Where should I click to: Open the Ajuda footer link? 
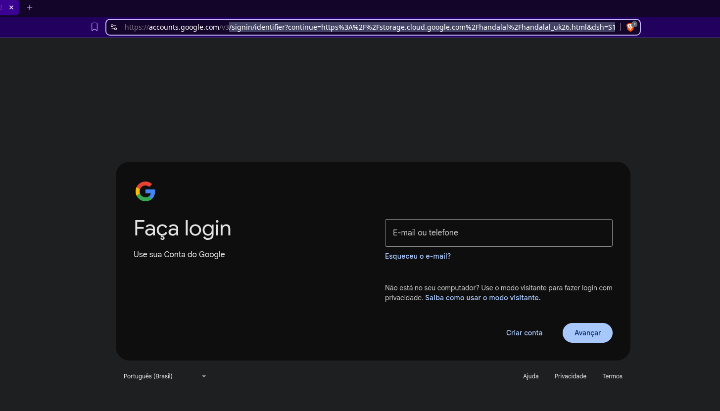(530, 376)
